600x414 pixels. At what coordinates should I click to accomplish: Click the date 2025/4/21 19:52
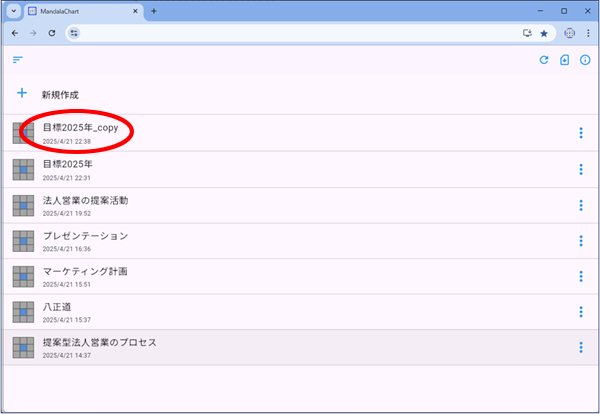pyautogui.click(x=67, y=214)
